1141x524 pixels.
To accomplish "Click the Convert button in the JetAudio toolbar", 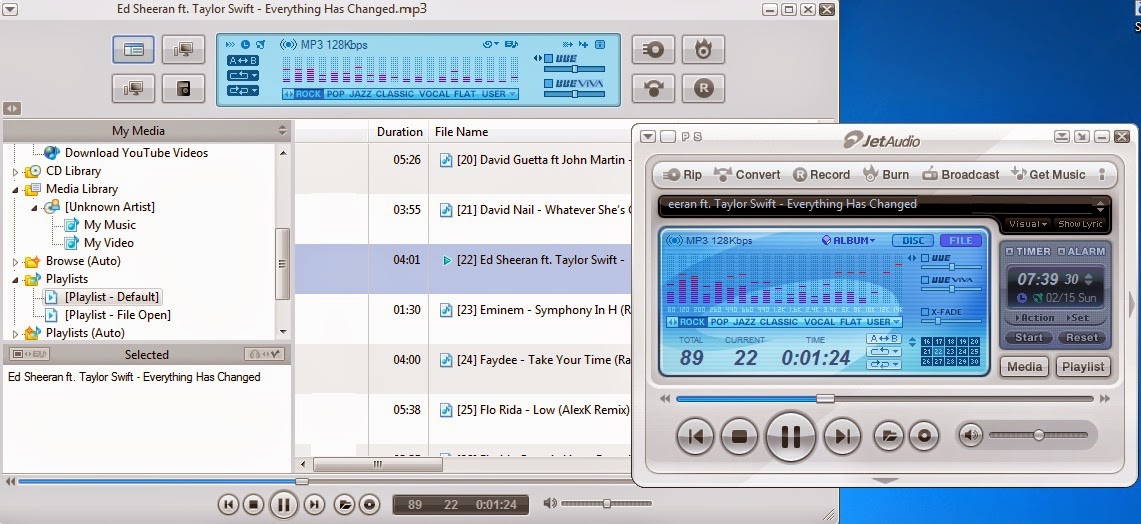I will click(747, 175).
